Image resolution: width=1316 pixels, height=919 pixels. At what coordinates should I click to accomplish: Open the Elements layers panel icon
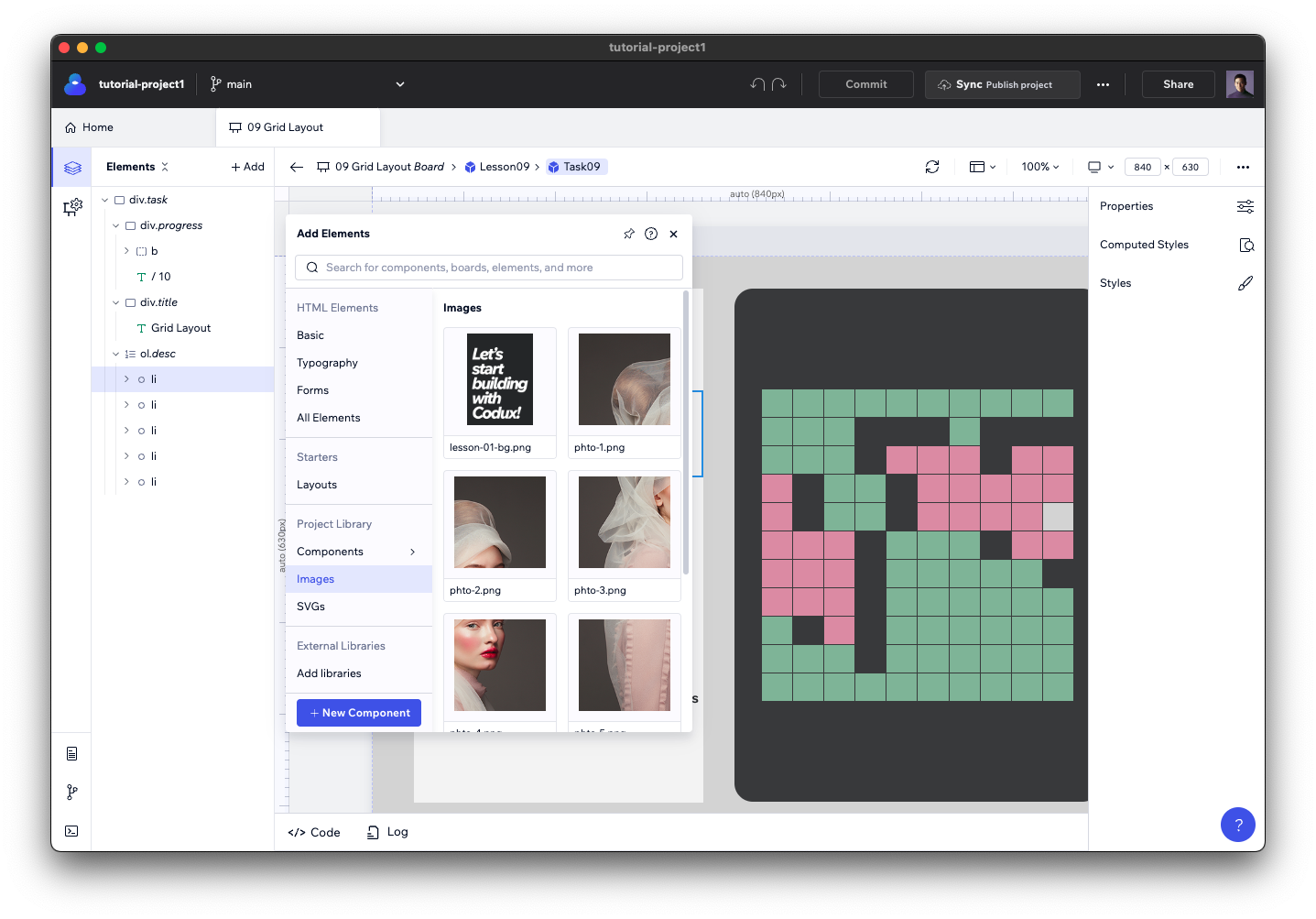coord(72,168)
